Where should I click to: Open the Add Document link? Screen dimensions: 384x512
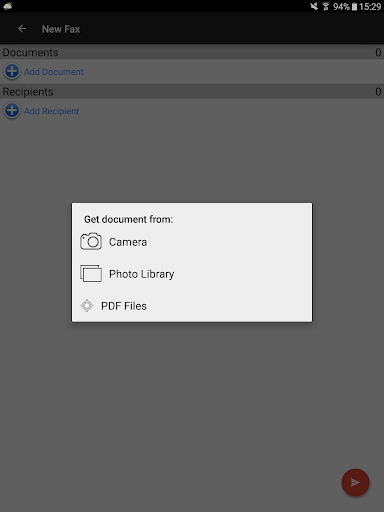tap(54, 72)
